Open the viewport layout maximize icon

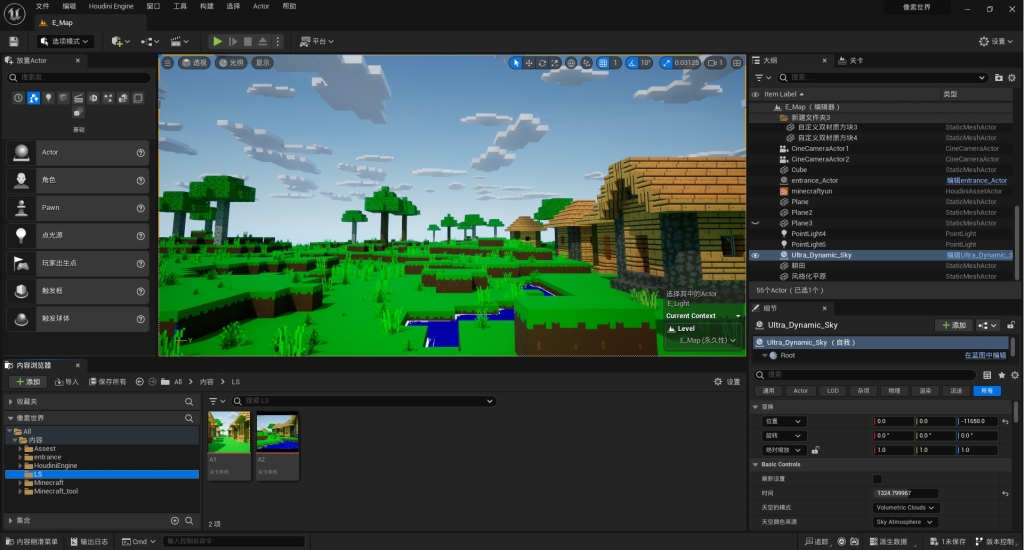pos(737,63)
